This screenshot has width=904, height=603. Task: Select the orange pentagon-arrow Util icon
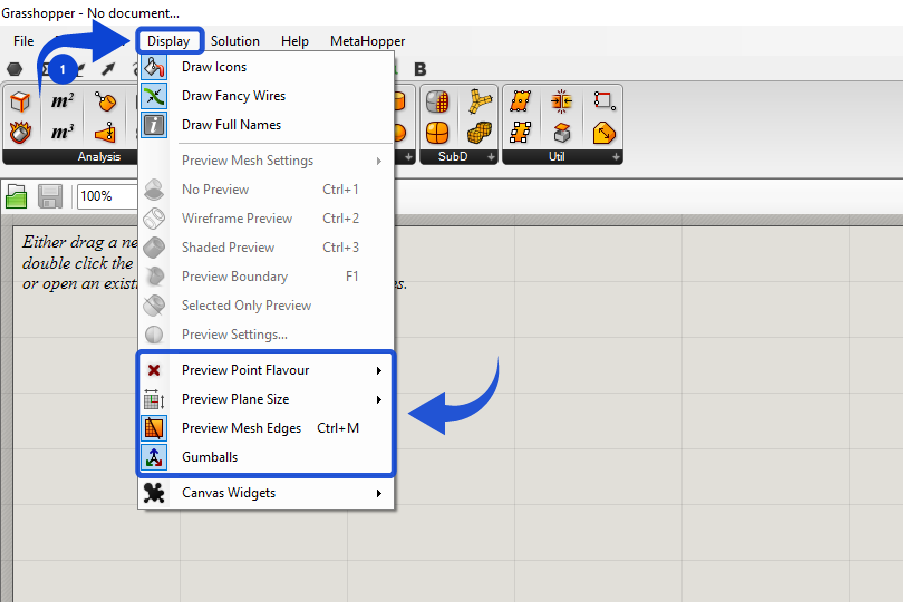(x=604, y=133)
